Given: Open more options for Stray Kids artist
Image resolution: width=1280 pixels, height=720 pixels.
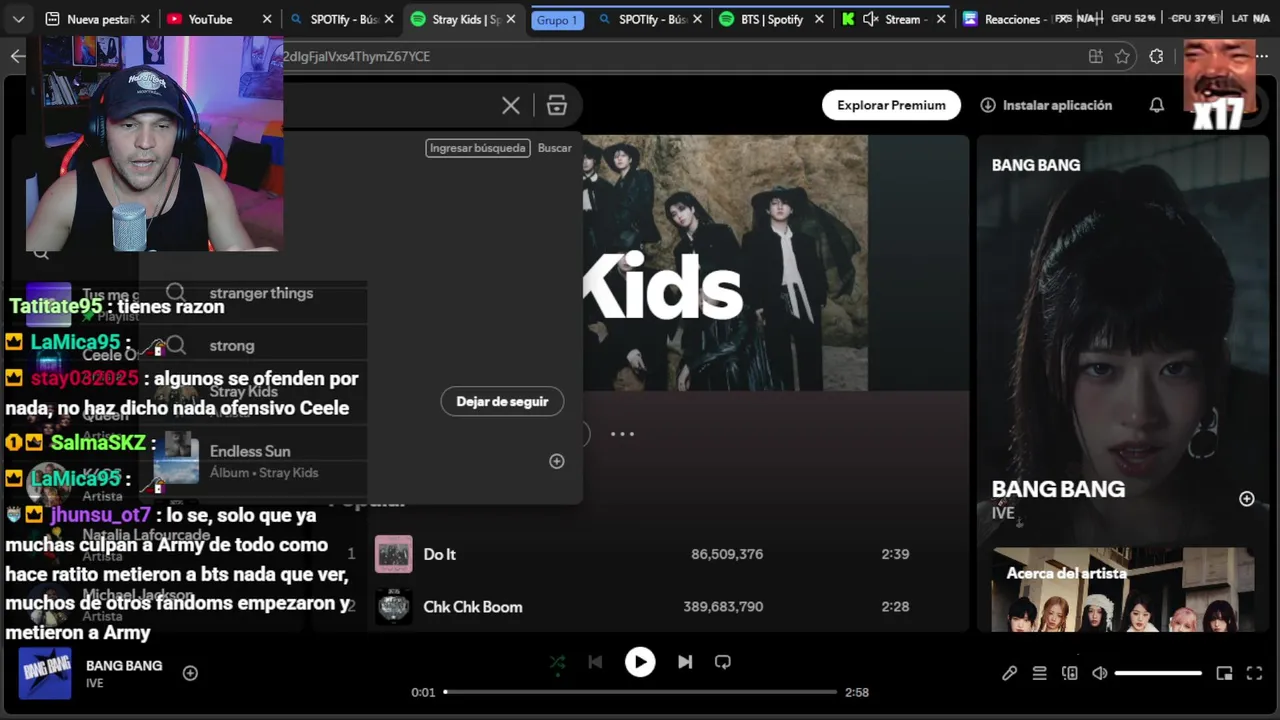Looking at the screenshot, I should click(x=622, y=434).
